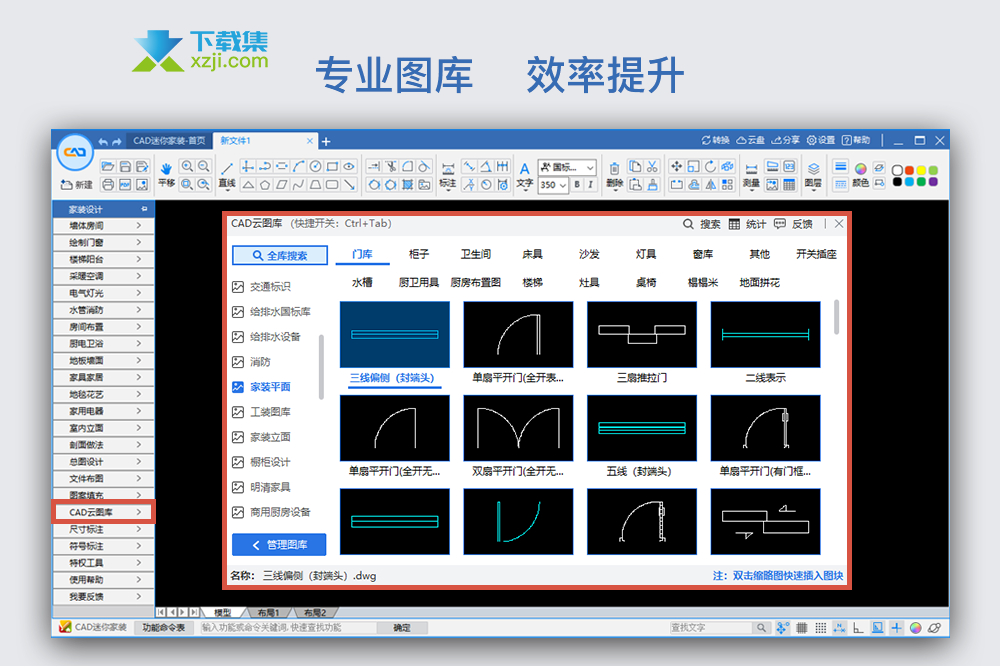Image resolution: width=1000 pixels, height=666 pixels.
Task: Click the zoom in magnifier icon
Action: [187, 166]
